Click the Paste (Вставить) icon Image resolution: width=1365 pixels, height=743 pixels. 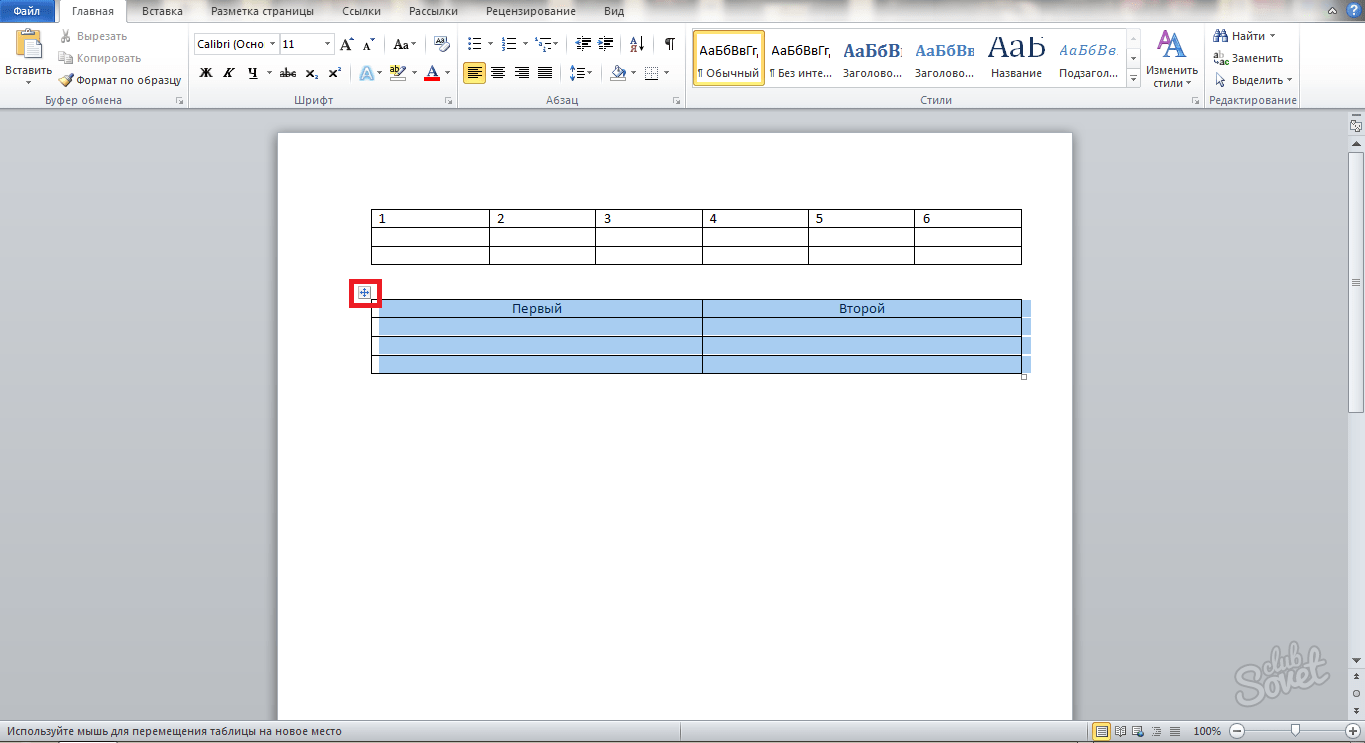point(28,47)
